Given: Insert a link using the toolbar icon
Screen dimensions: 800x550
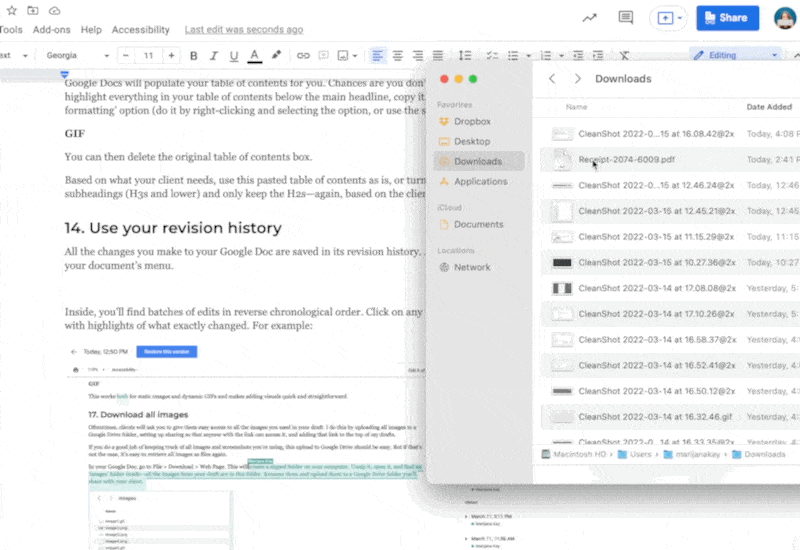Looking at the screenshot, I should [x=303, y=55].
